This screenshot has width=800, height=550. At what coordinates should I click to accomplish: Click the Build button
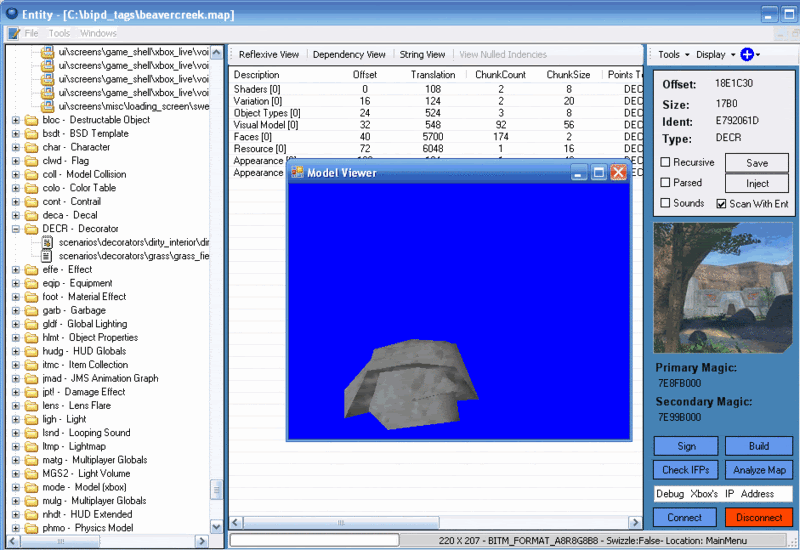[x=758, y=446]
